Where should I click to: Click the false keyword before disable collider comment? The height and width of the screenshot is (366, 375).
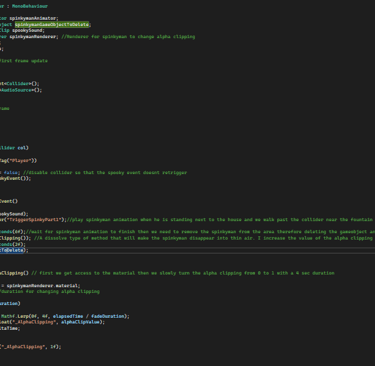[x=11, y=172]
